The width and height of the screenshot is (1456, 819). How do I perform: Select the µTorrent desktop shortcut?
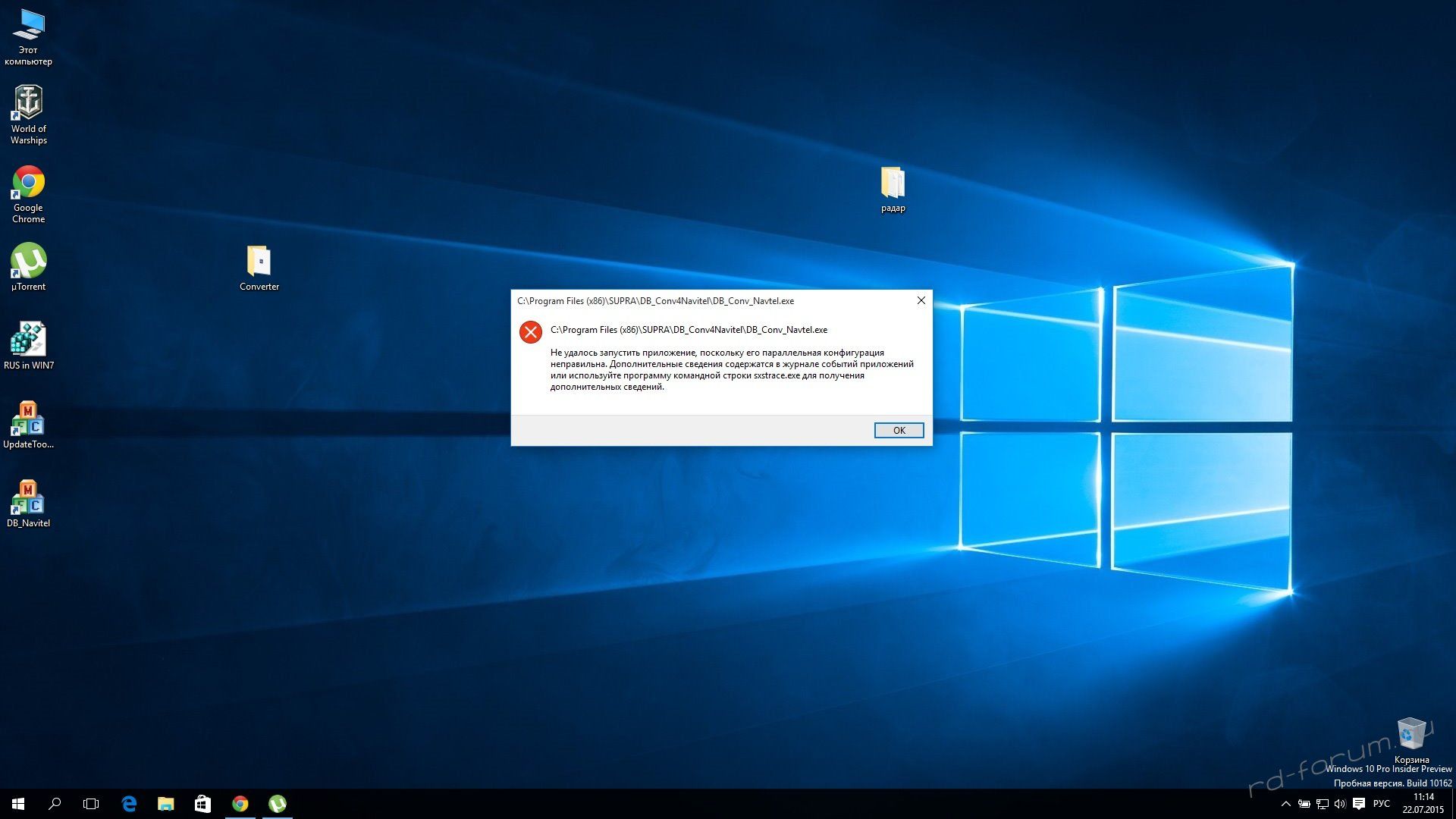point(28,267)
